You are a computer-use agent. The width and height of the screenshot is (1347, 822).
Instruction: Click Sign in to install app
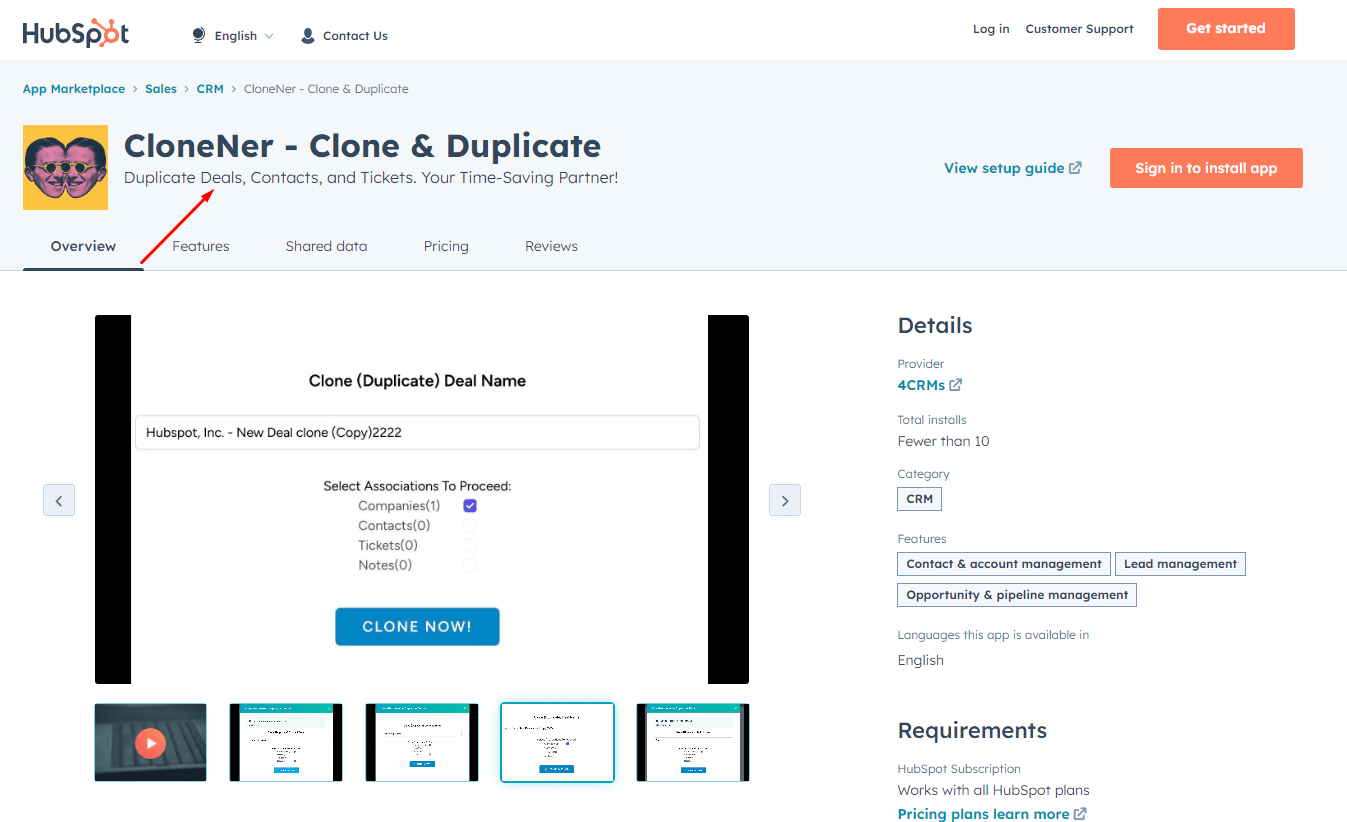point(1206,168)
